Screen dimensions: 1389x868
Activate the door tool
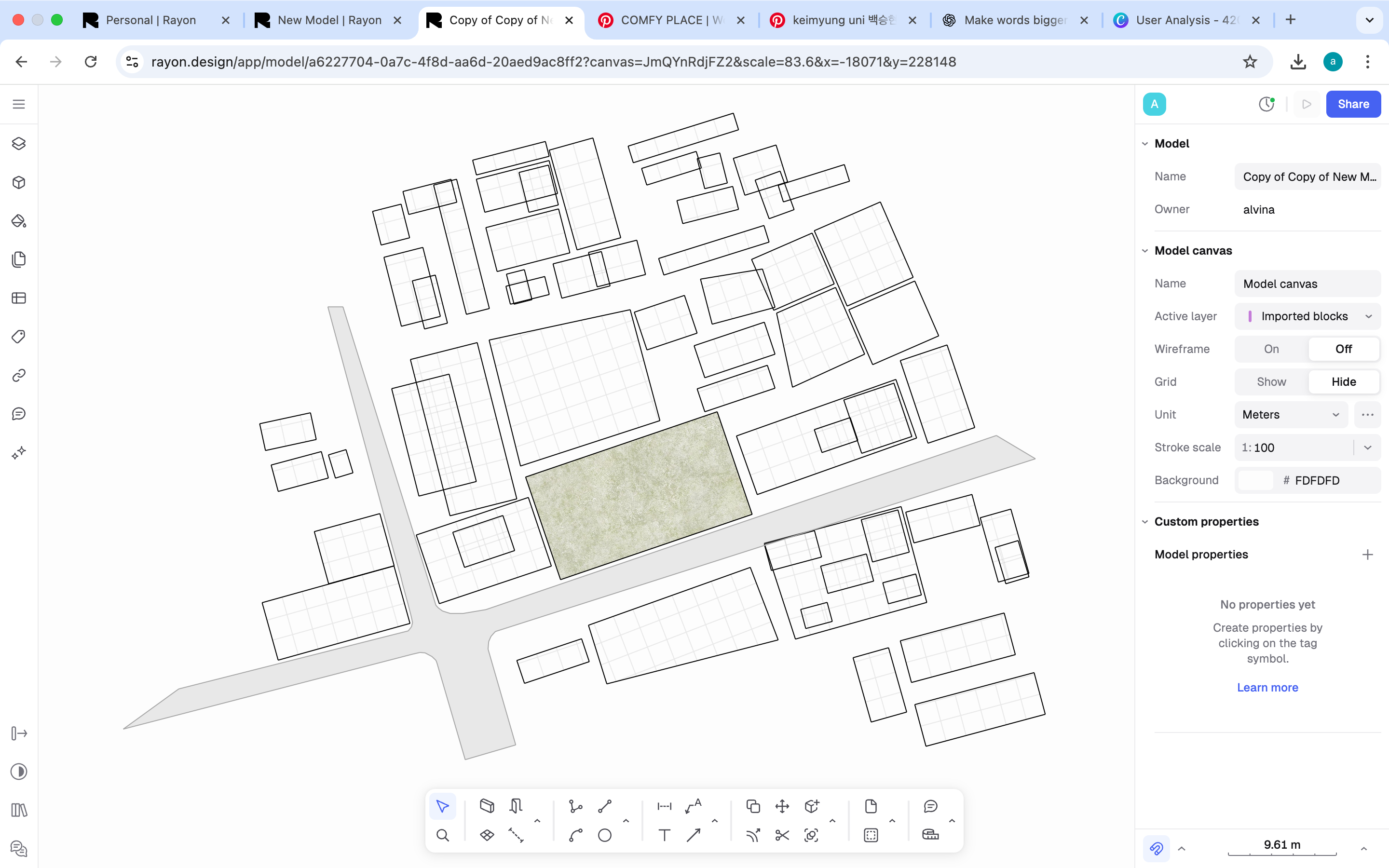click(516, 806)
